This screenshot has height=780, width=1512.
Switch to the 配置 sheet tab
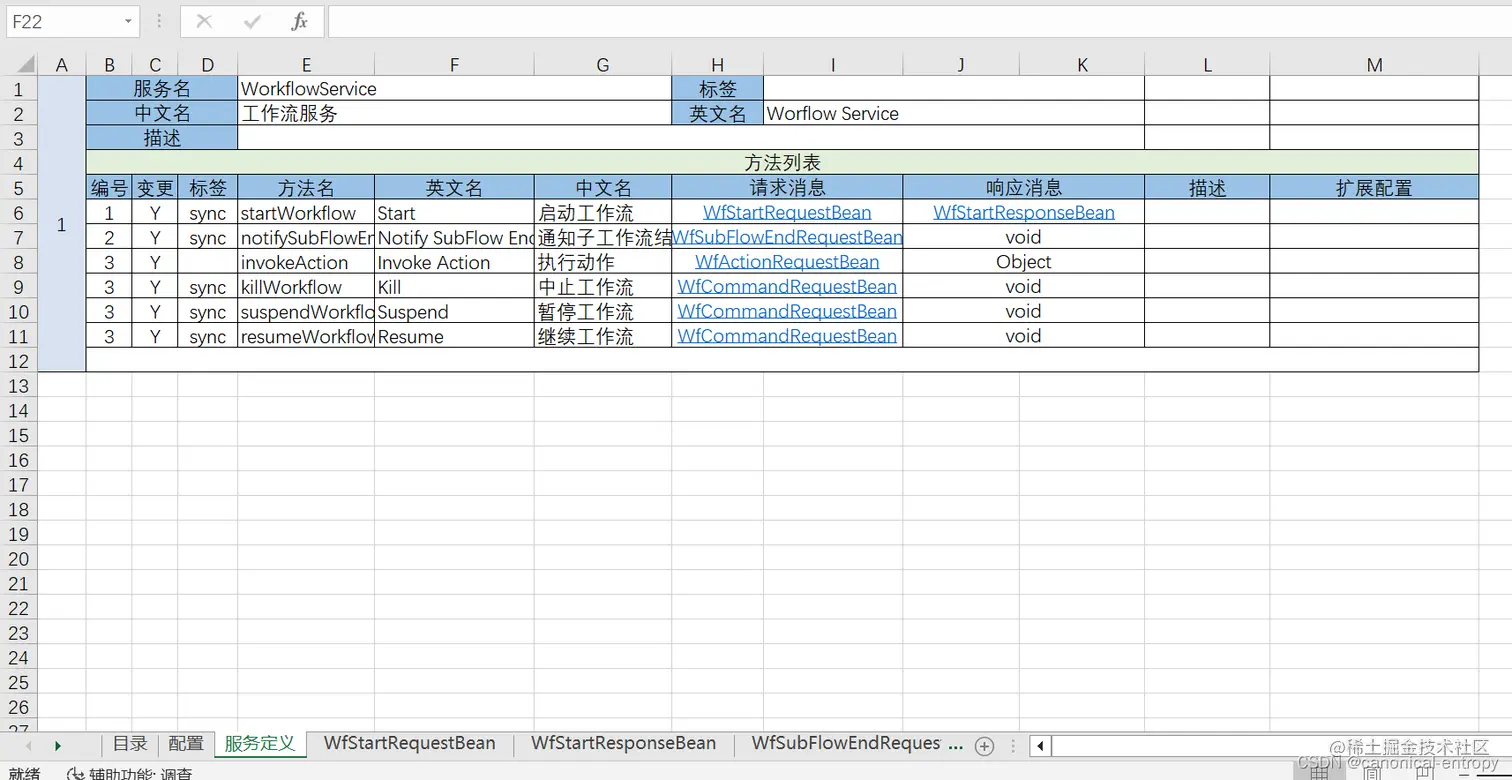coord(186,744)
